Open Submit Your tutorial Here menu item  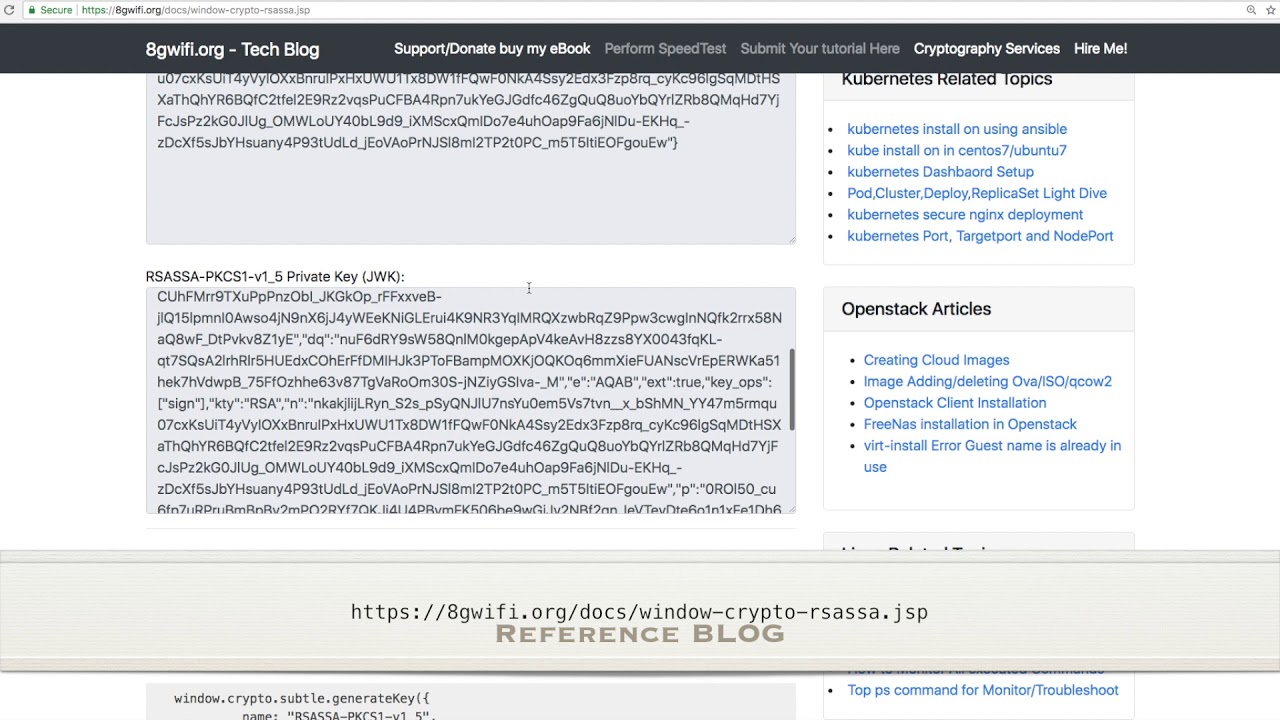pos(820,48)
